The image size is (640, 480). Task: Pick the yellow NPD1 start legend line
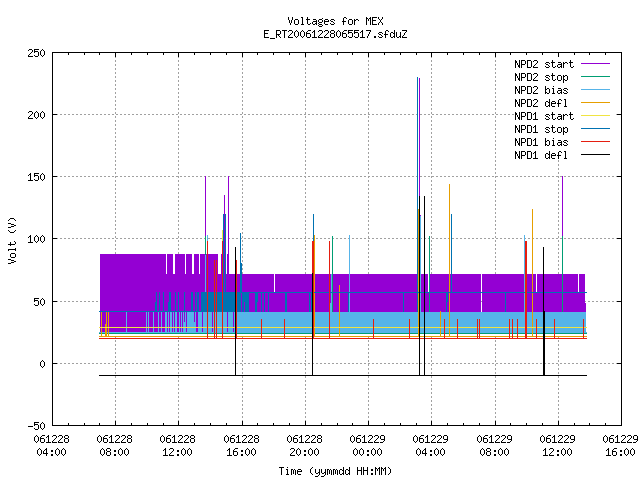(x=596, y=116)
